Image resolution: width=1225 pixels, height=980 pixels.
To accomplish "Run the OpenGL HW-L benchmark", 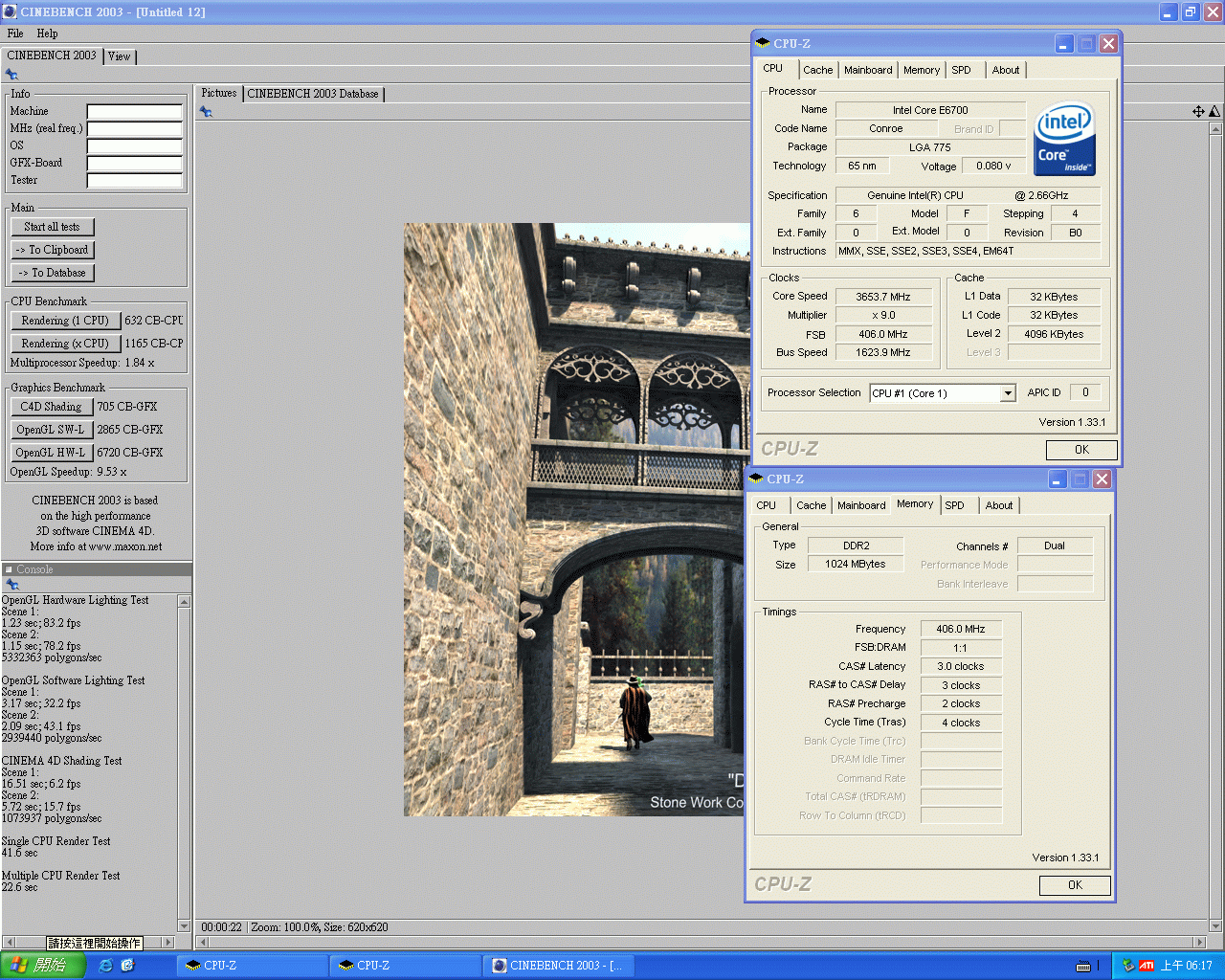I will (52, 453).
